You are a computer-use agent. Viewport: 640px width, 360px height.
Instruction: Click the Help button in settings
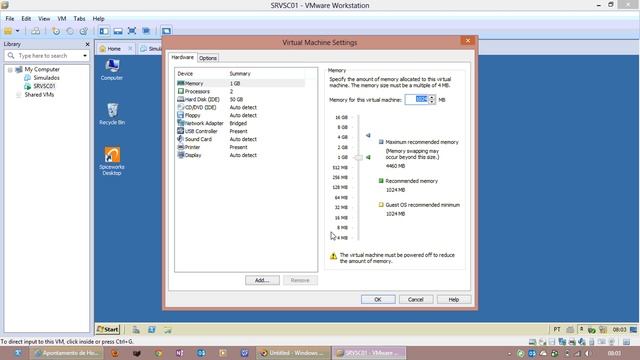pyautogui.click(x=454, y=300)
